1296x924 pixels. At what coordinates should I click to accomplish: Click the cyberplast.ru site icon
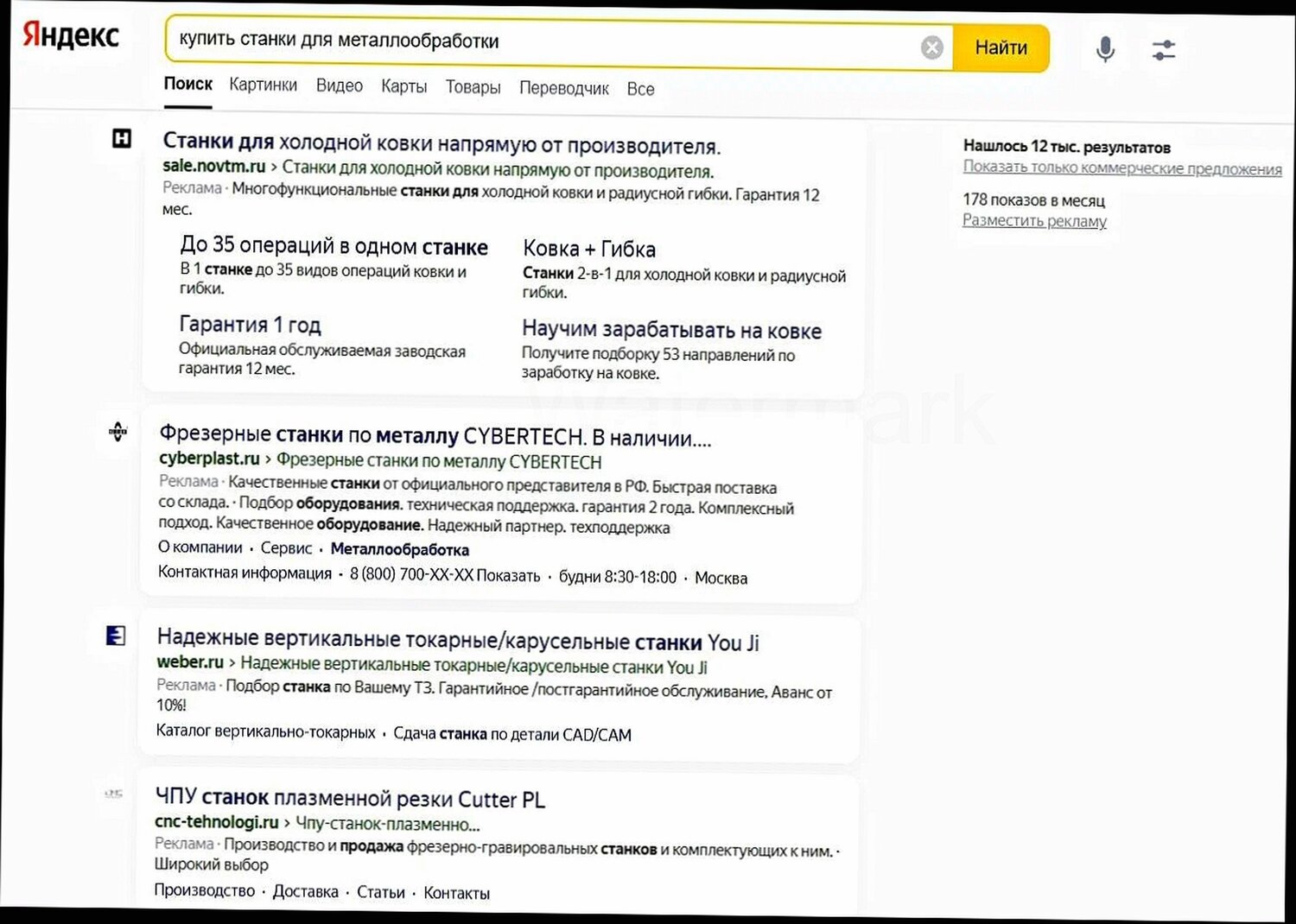[118, 432]
